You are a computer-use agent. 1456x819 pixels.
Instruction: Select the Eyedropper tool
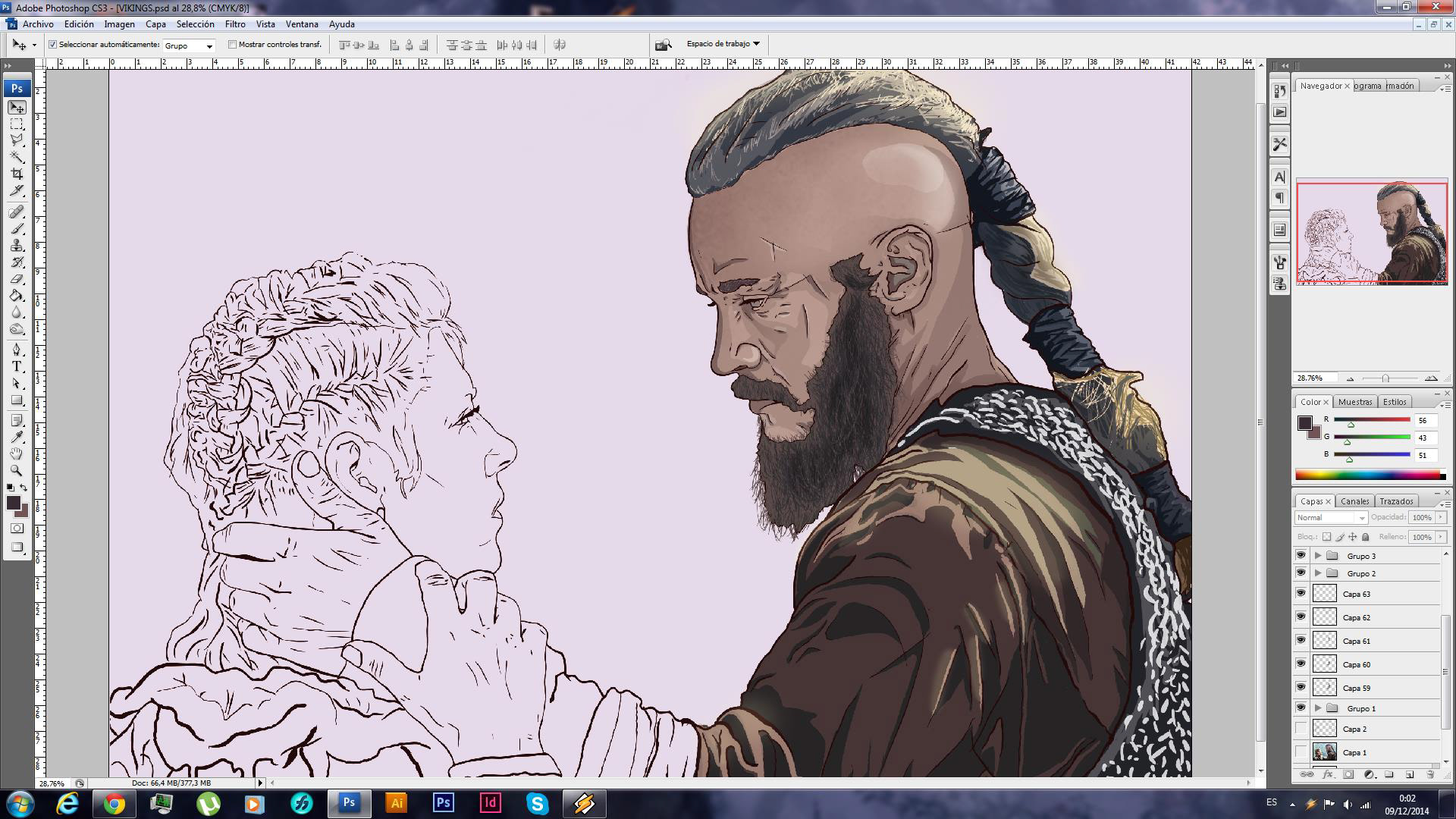[17, 437]
